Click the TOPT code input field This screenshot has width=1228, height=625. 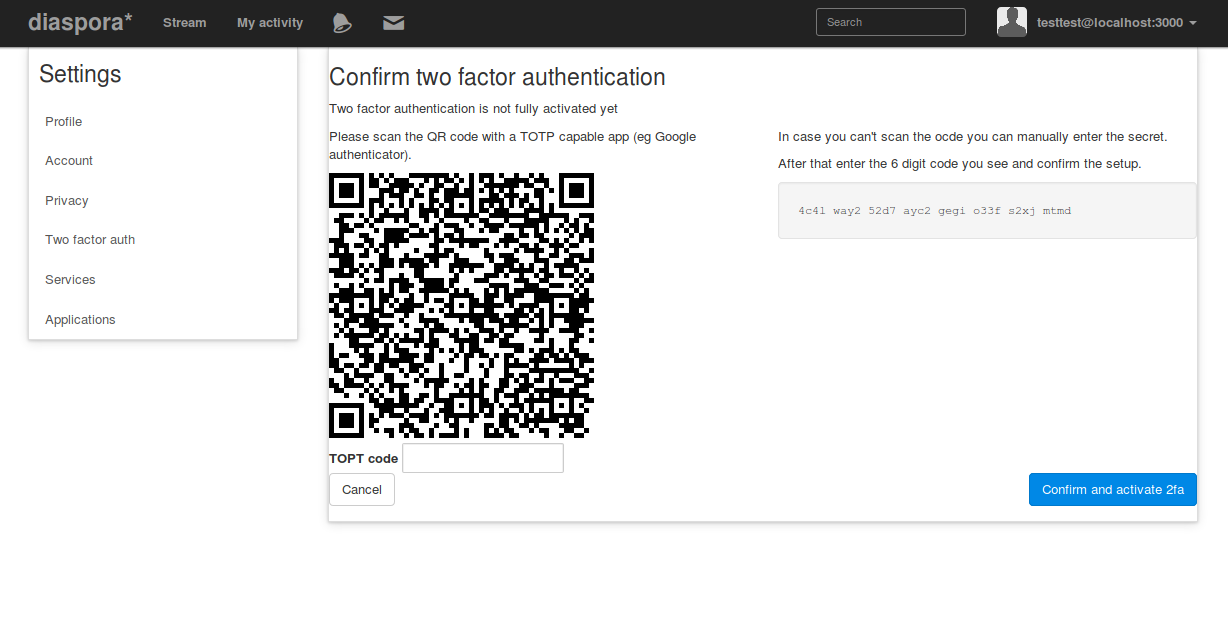tap(483, 458)
